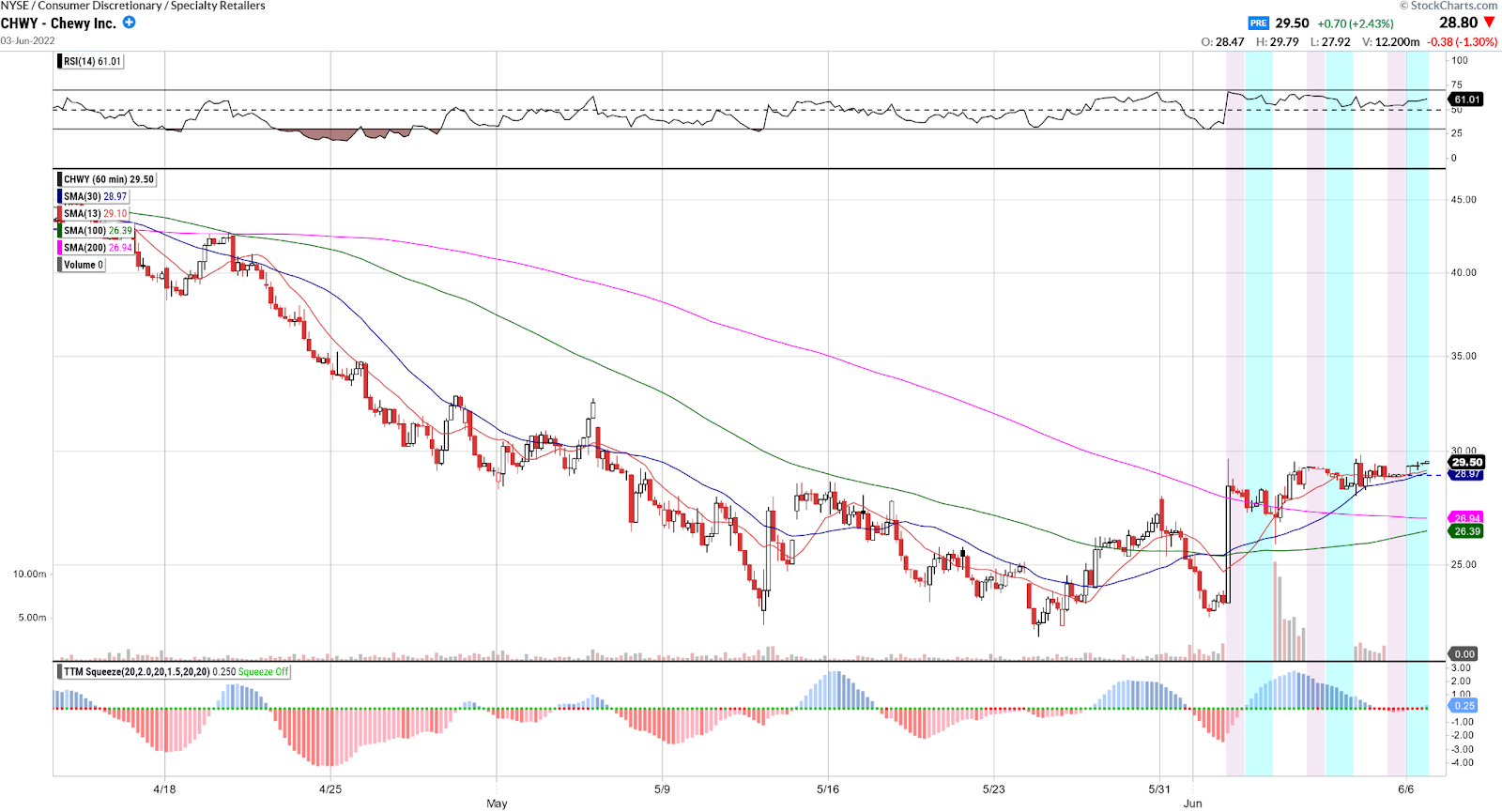
Task: Click the 40.00 price axis label
Action: click(x=1464, y=273)
